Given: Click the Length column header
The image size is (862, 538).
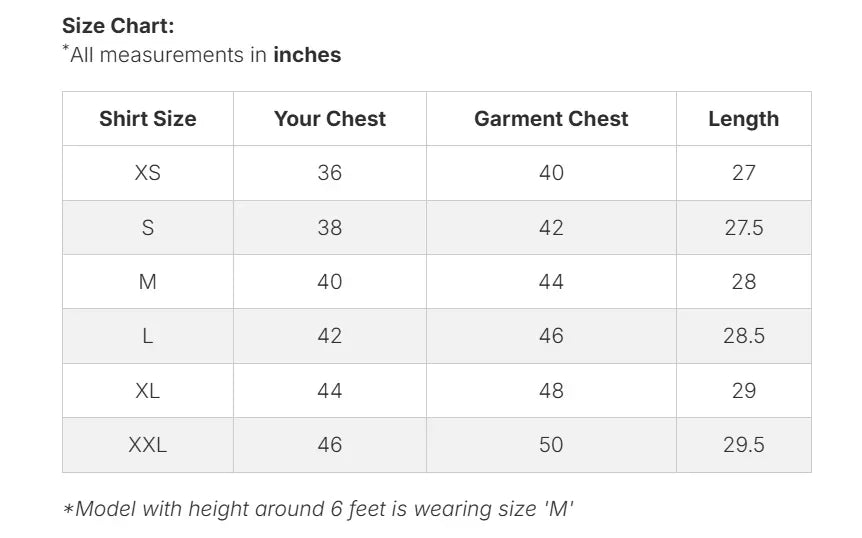Looking at the screenshot, I should (743, 119).
